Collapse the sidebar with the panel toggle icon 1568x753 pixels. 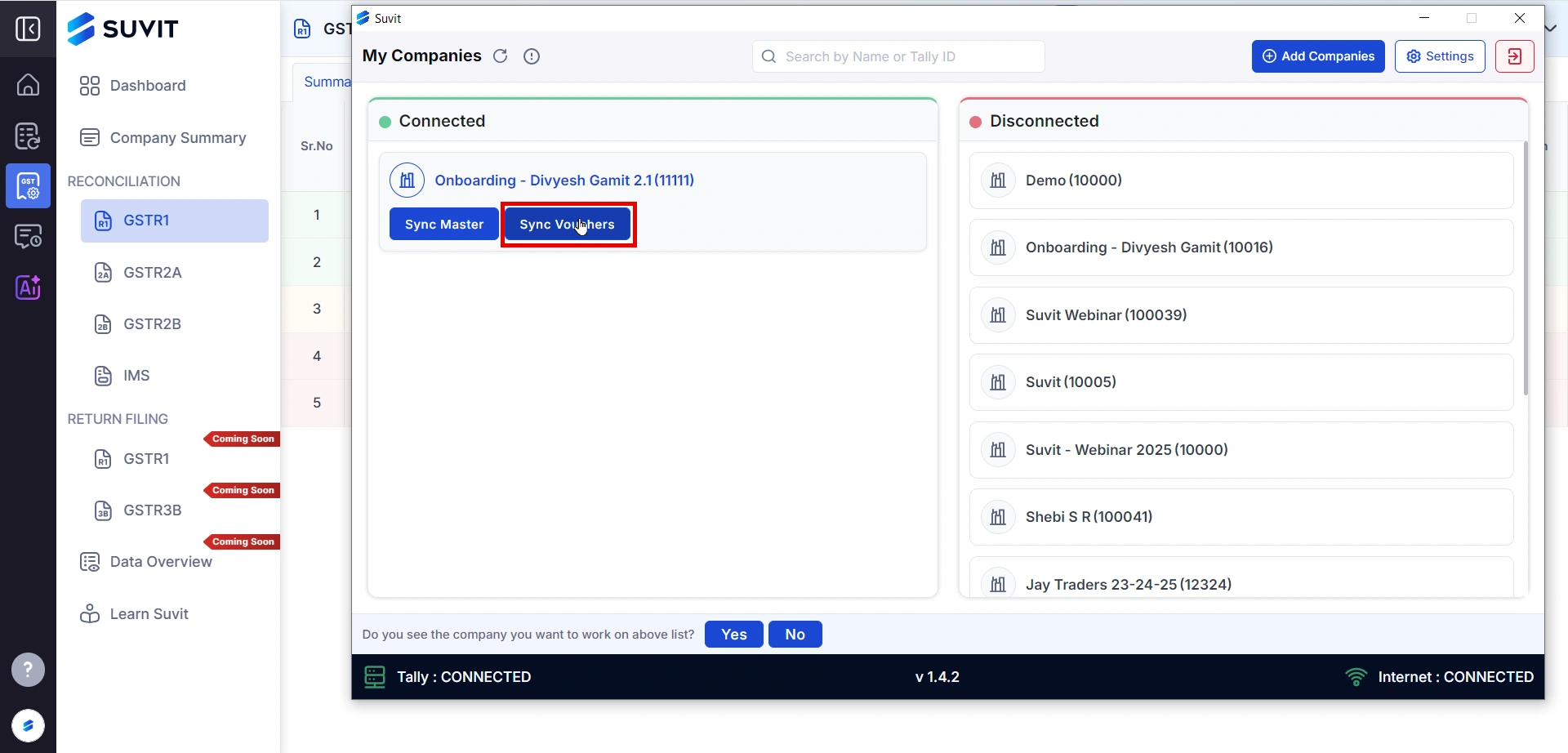point(28,29)
